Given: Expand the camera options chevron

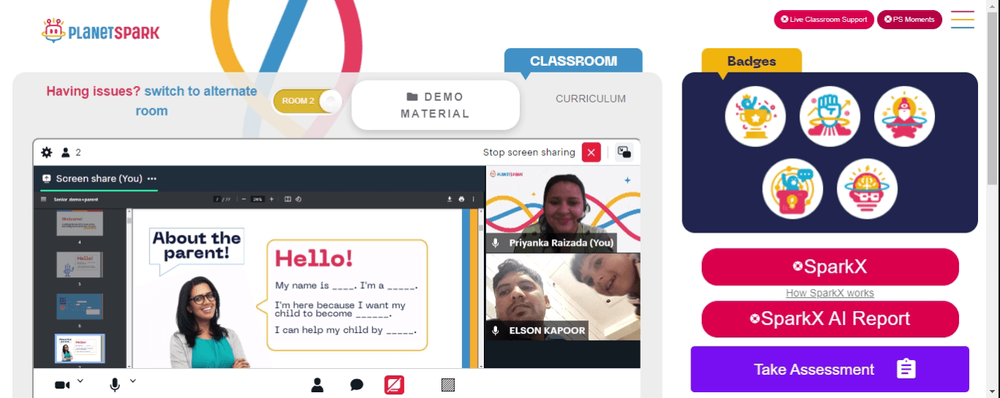Looking at the screenshot, I should click(x=80, y=381).
